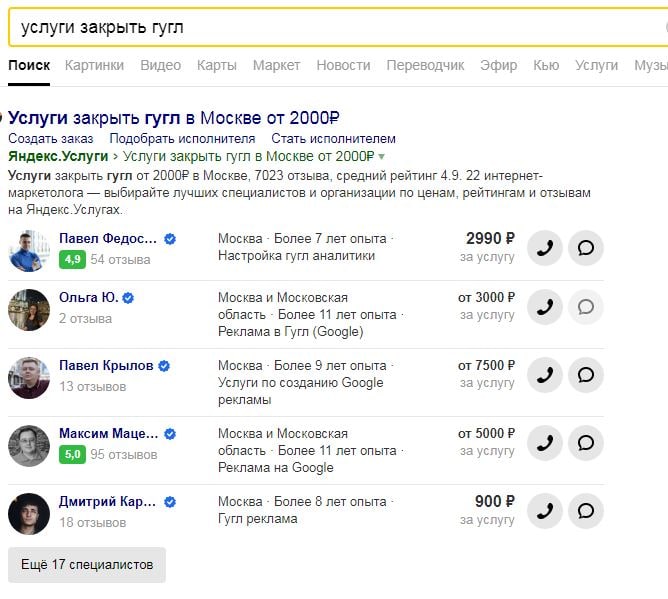This screenshot has height=599, width=668.
Task: Click the 5,0 rating badge
Action: click(x=72, y=455)
